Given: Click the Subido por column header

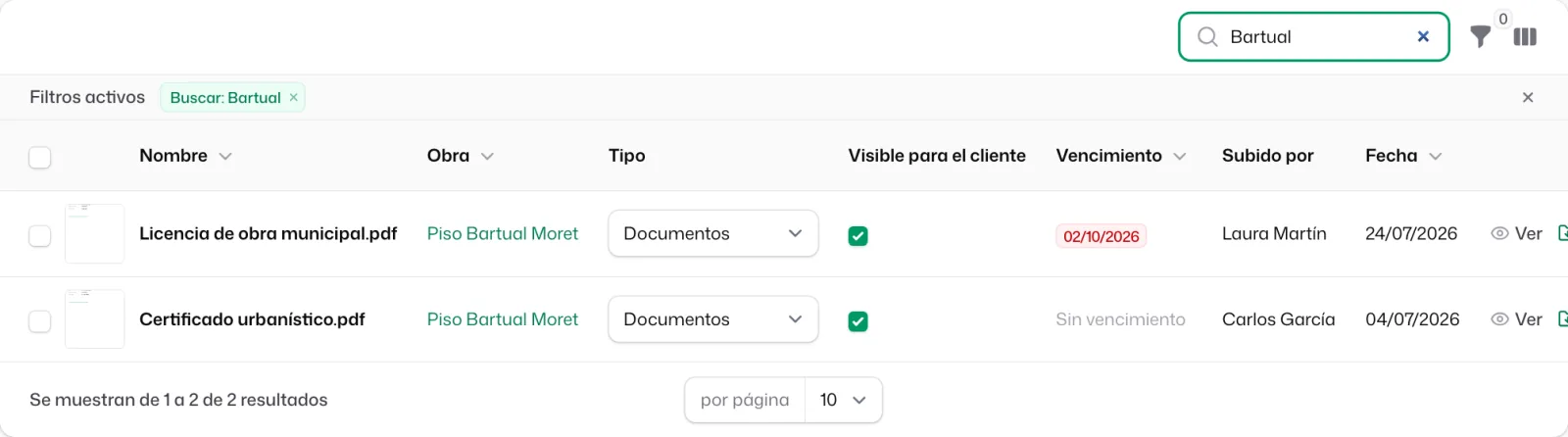Looking at the screenshot, I should [1267, 156].
